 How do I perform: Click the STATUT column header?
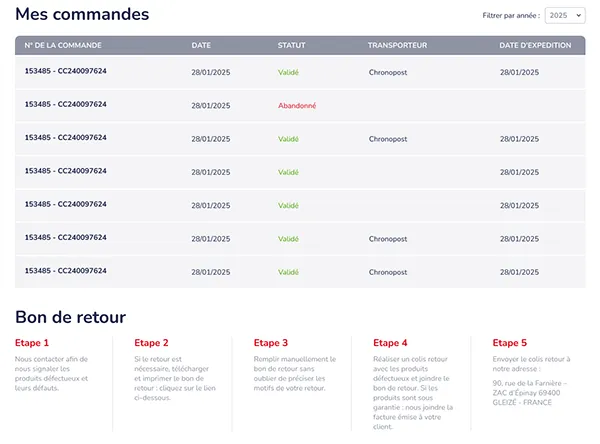tap(292, 45)
